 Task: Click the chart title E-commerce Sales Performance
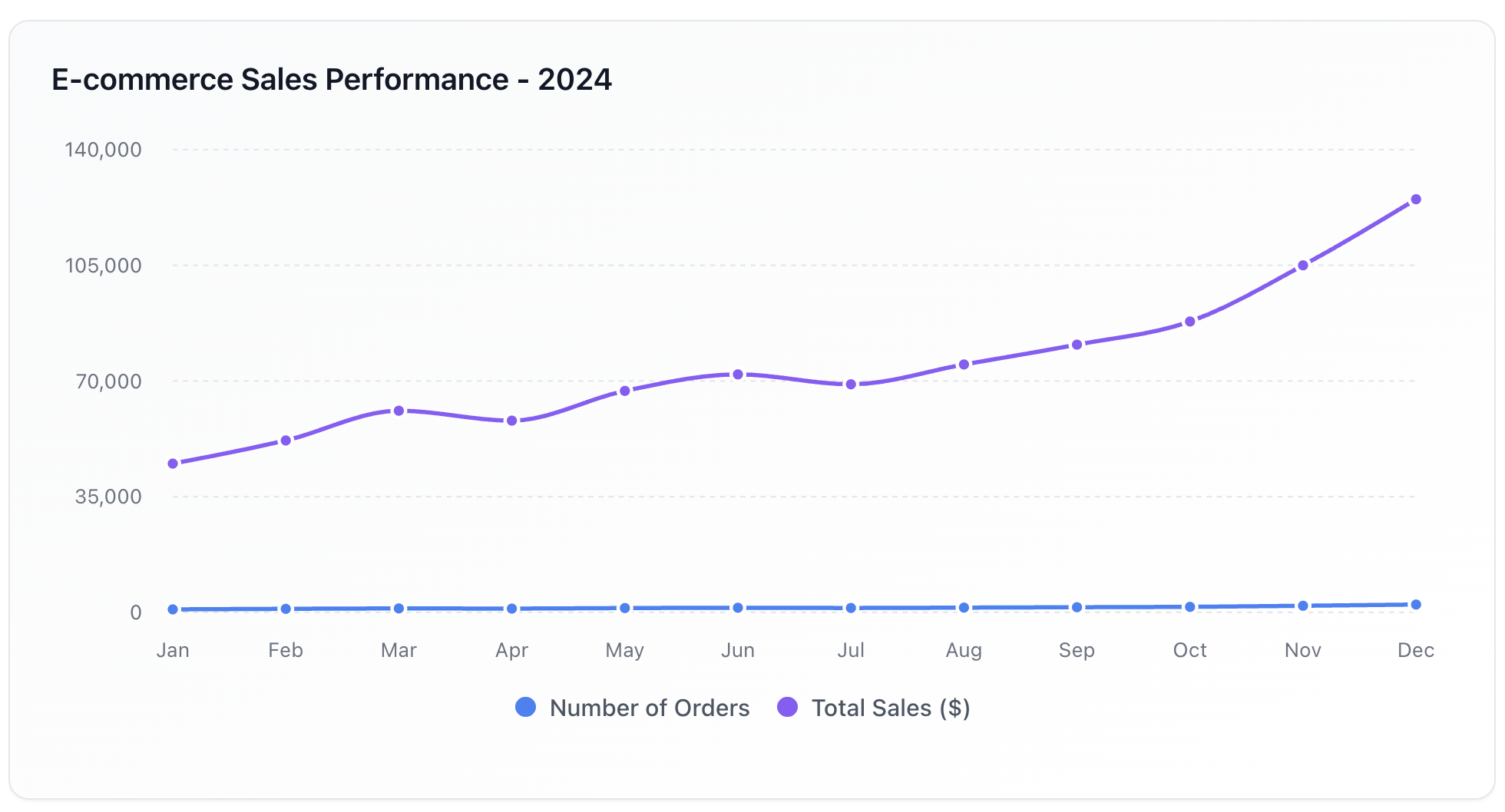[331, 80]
